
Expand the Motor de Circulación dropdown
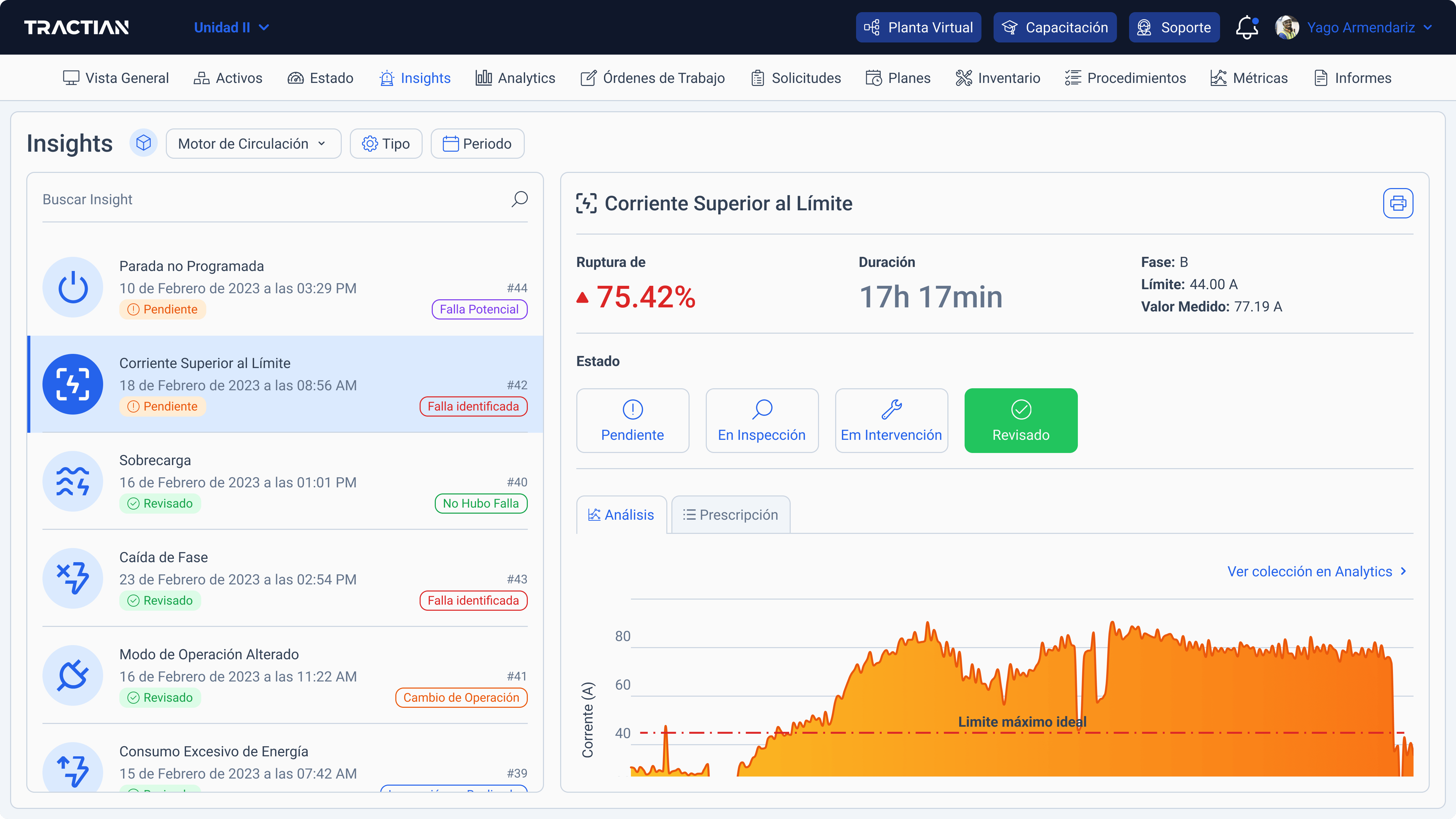click(x=253, y=144)
